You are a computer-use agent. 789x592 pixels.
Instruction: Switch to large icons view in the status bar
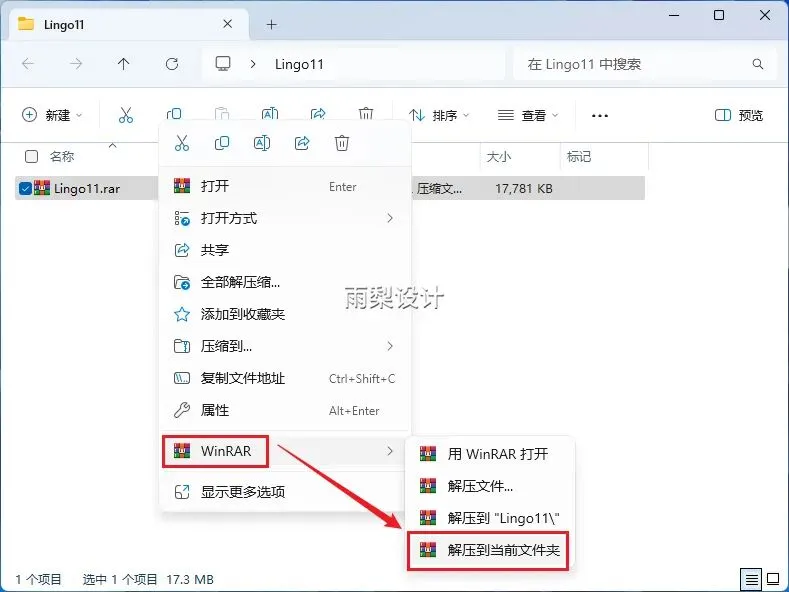click(x=773, y=579)
